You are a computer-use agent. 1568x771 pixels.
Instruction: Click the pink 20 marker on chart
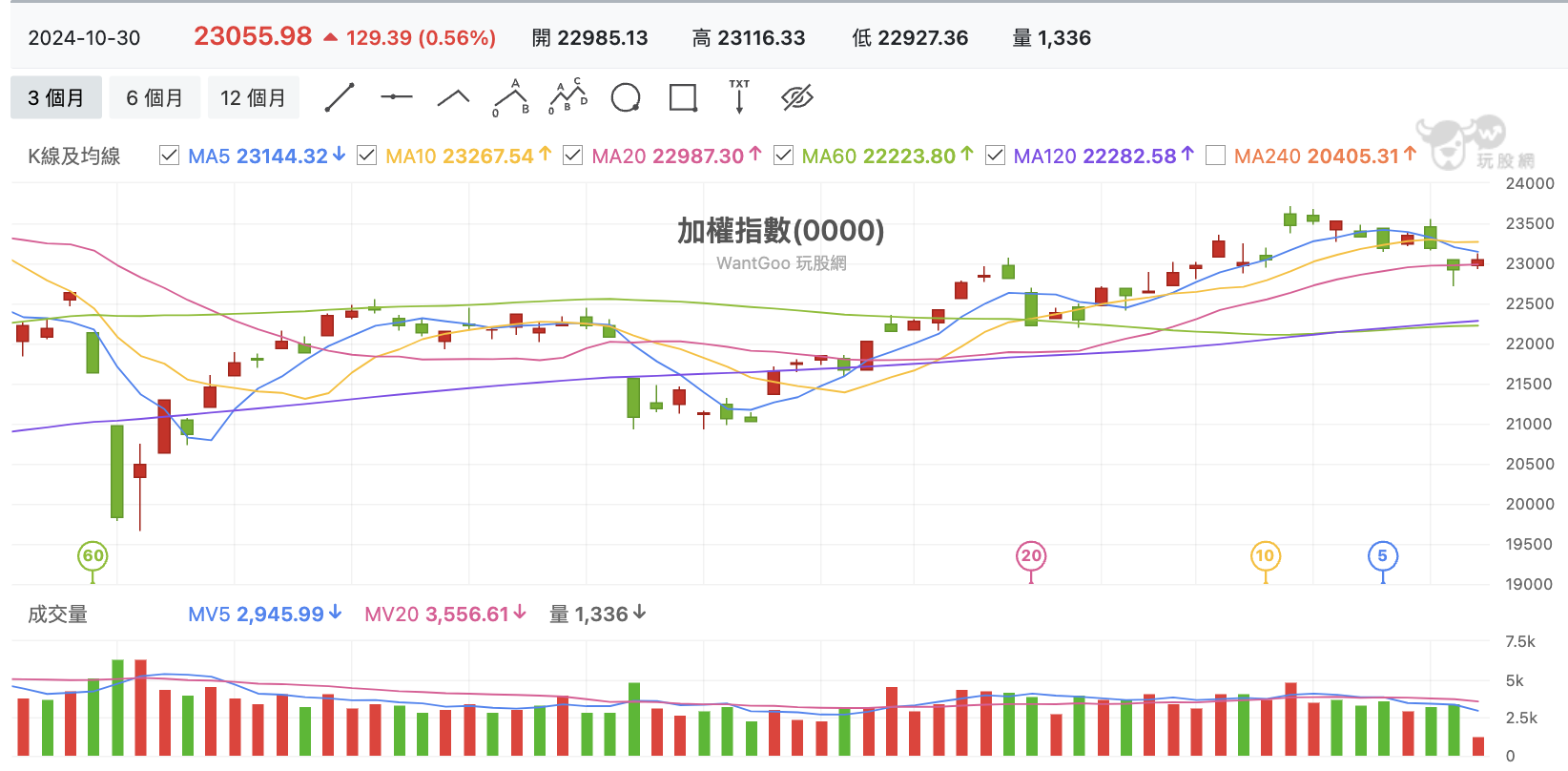[1031, 556]
